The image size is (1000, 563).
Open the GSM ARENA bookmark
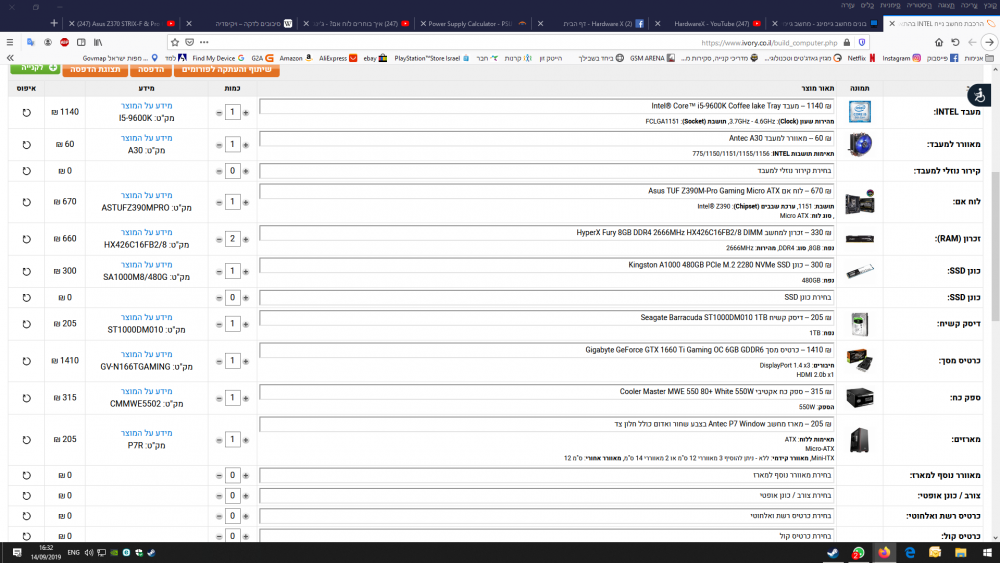pyautogui.click(x=652, y=58)
